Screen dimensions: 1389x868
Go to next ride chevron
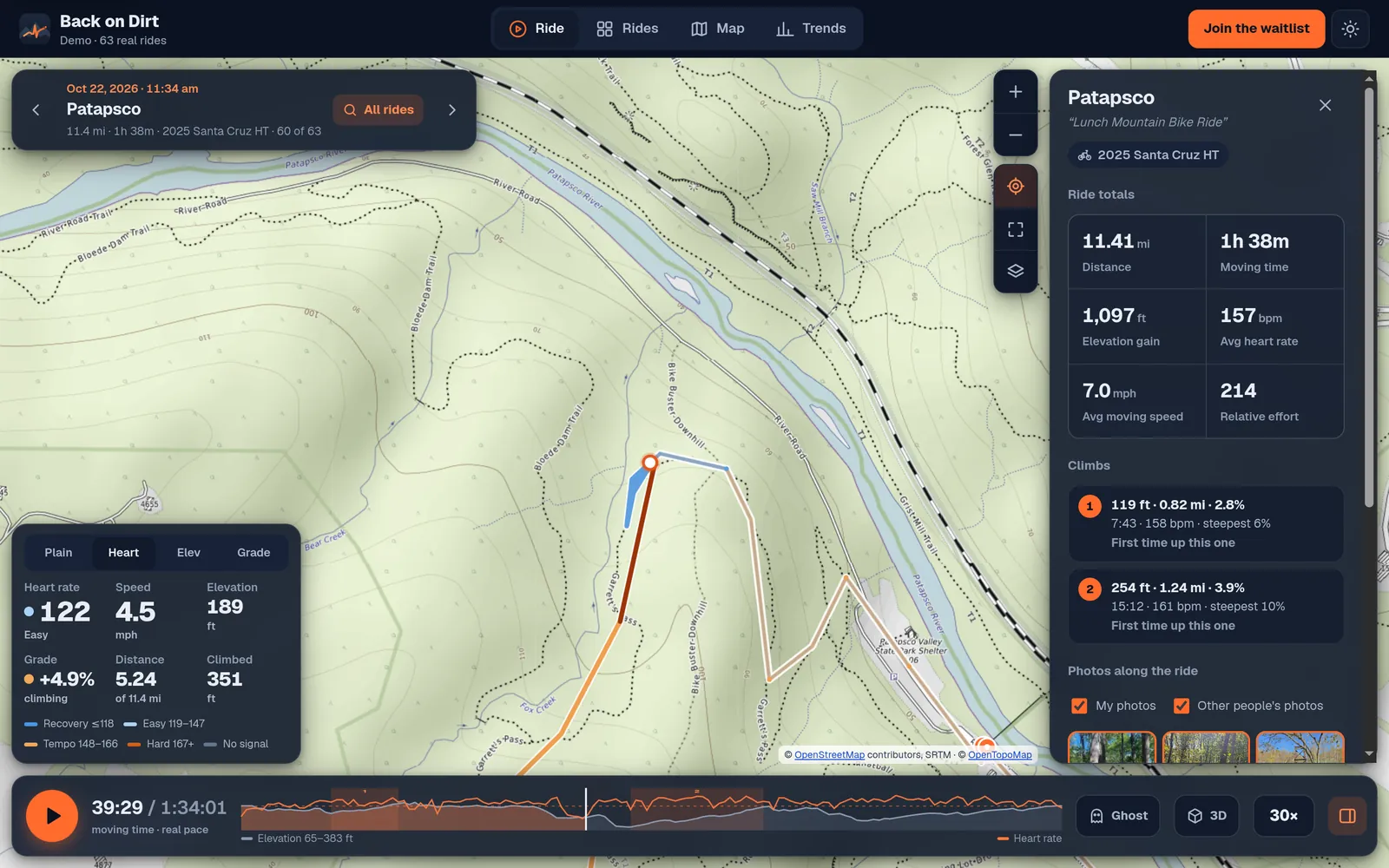pyautogui.click(x=451, y=109)
